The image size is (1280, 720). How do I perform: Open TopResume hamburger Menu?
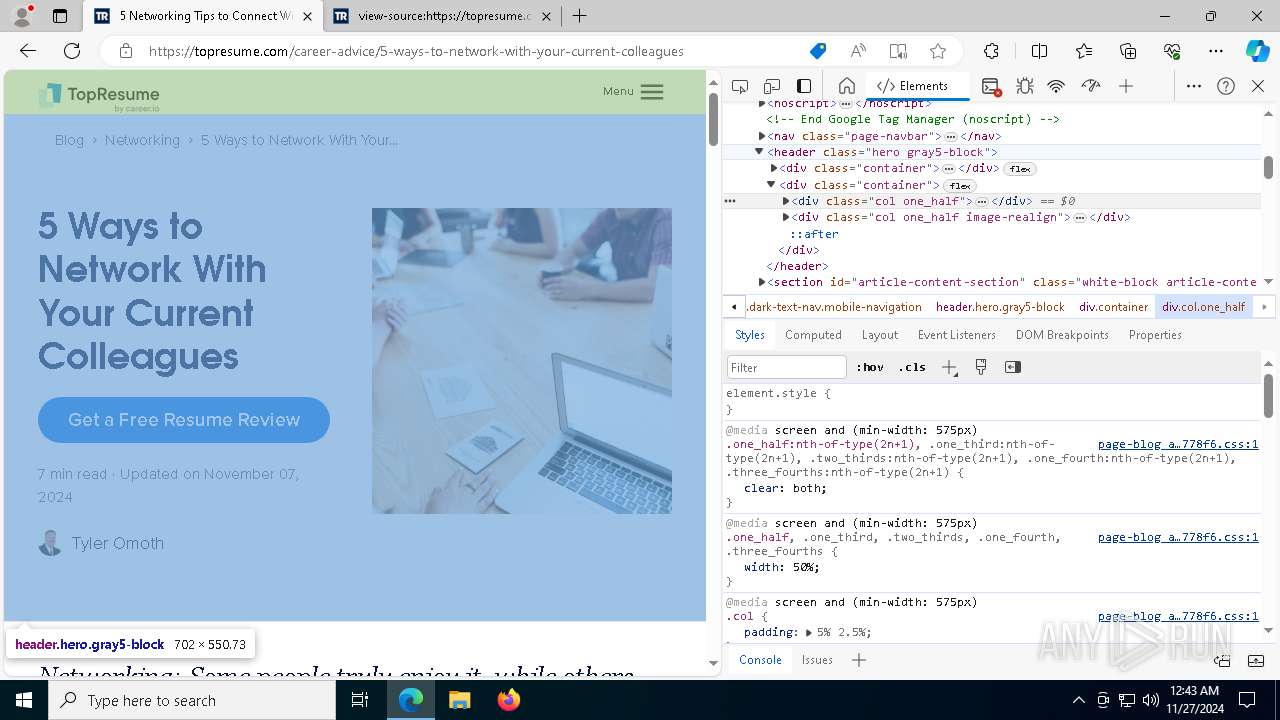(x=633, y=92)
